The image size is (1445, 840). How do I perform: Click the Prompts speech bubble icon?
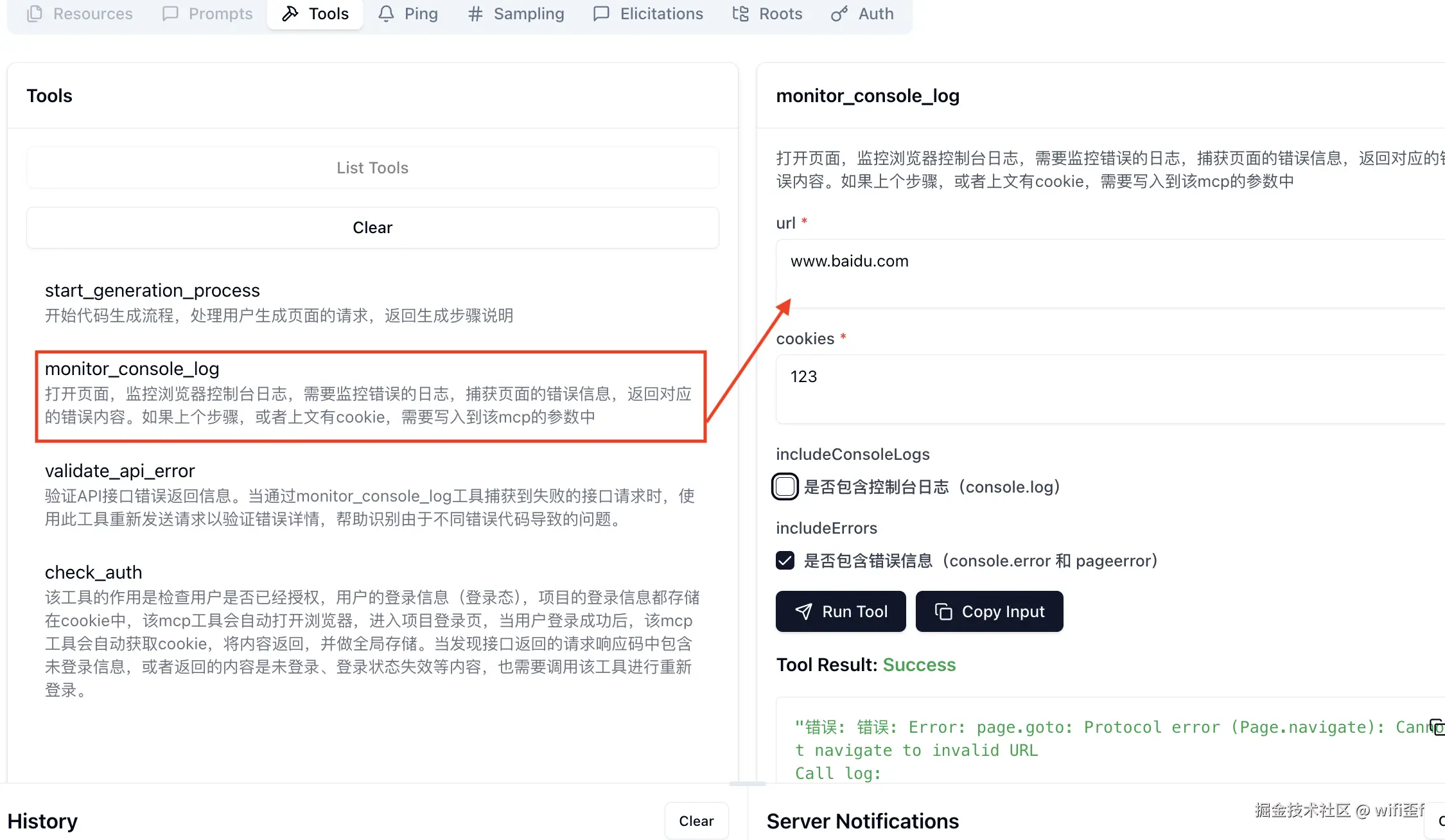click(x=170, y=13)
